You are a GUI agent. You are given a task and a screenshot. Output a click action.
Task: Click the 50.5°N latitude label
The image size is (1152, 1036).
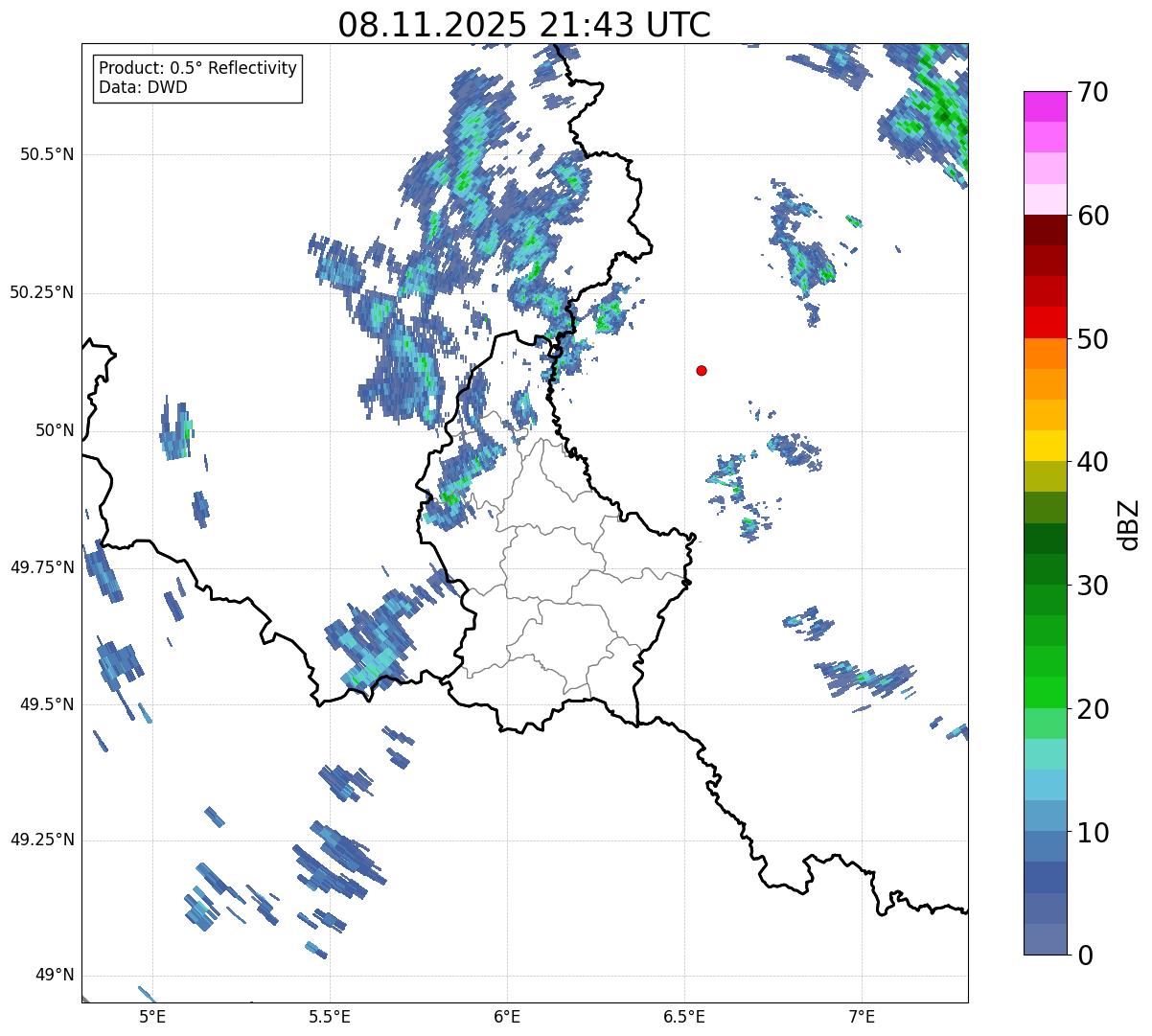coord(47,154)
